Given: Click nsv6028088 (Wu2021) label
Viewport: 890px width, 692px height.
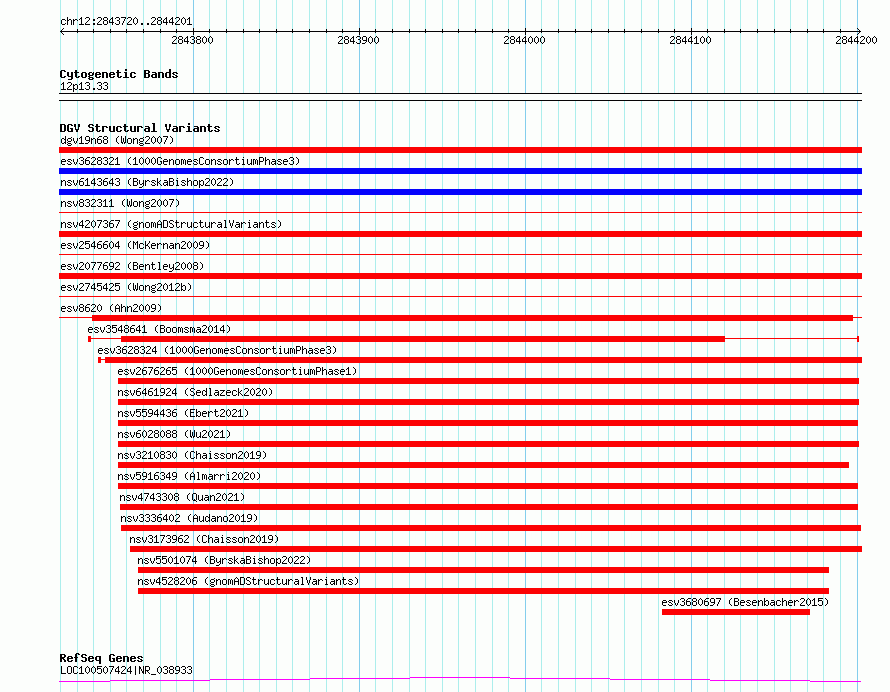Looking at the screenshot, I should tap(174, 434).
